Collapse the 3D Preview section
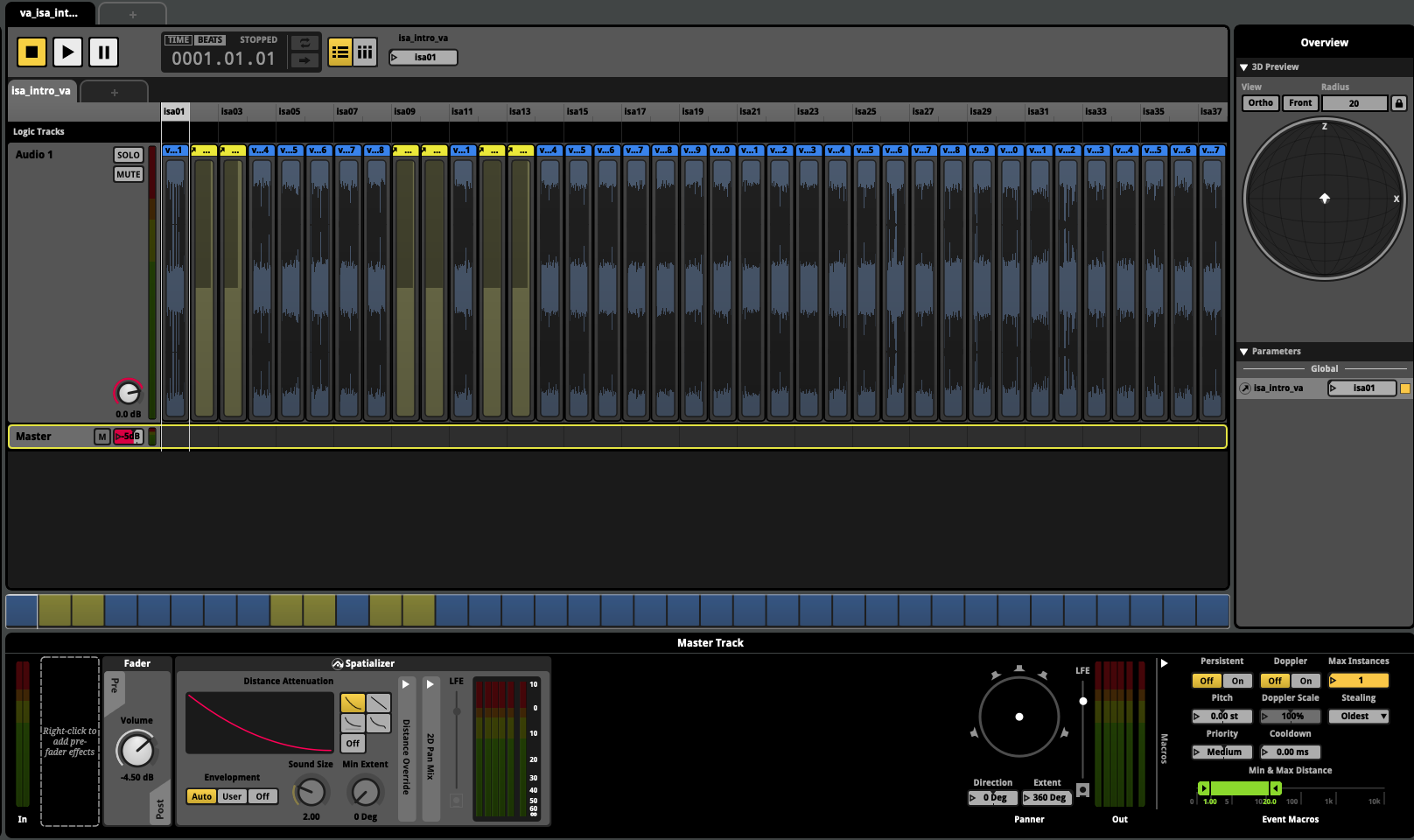Screen dimensions: 1414x840 click(1243, 67)
